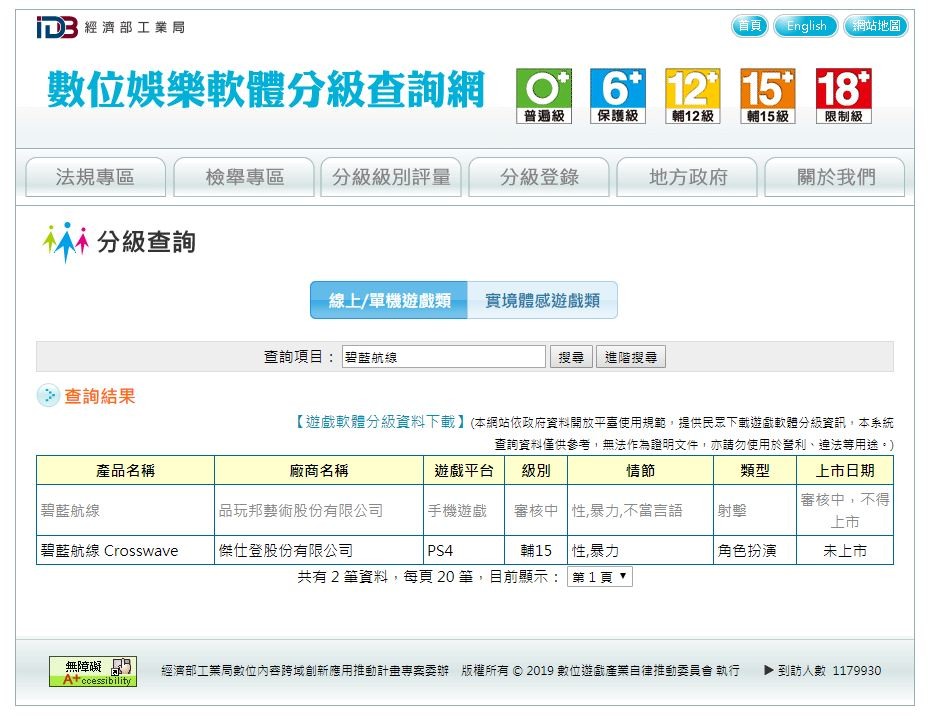Open 進階搜尋 advanced search
Screen dimensions: 932x719
coord(631,357)
